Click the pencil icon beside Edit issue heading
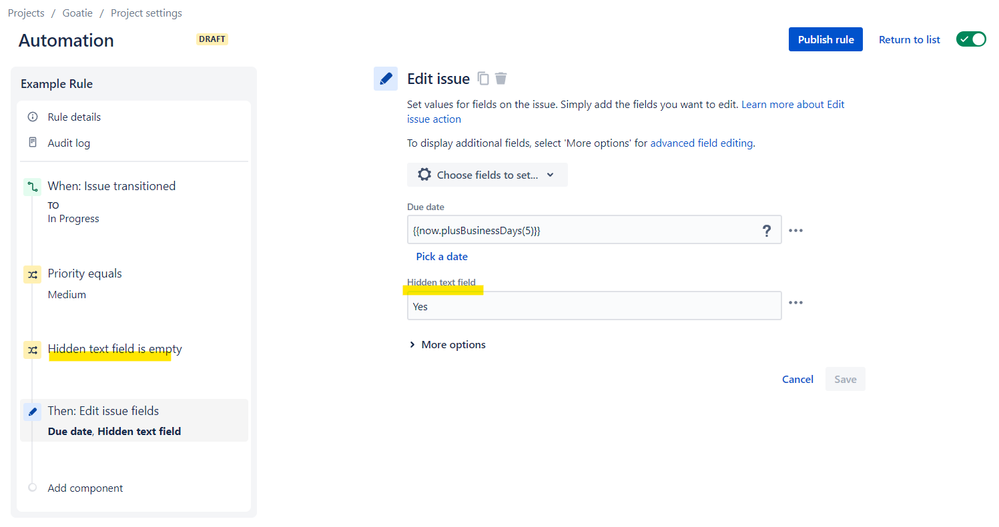Viewport: 999px width, 527px height. [x=385, y=79]
